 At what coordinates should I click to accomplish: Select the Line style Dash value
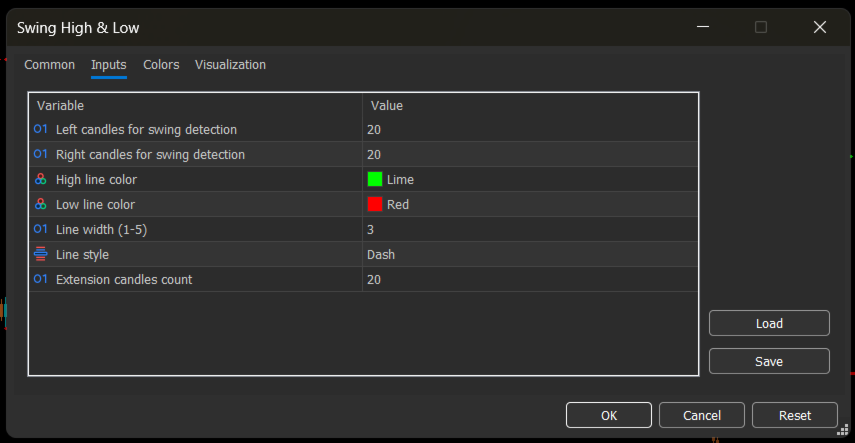[x=530, y=255]
